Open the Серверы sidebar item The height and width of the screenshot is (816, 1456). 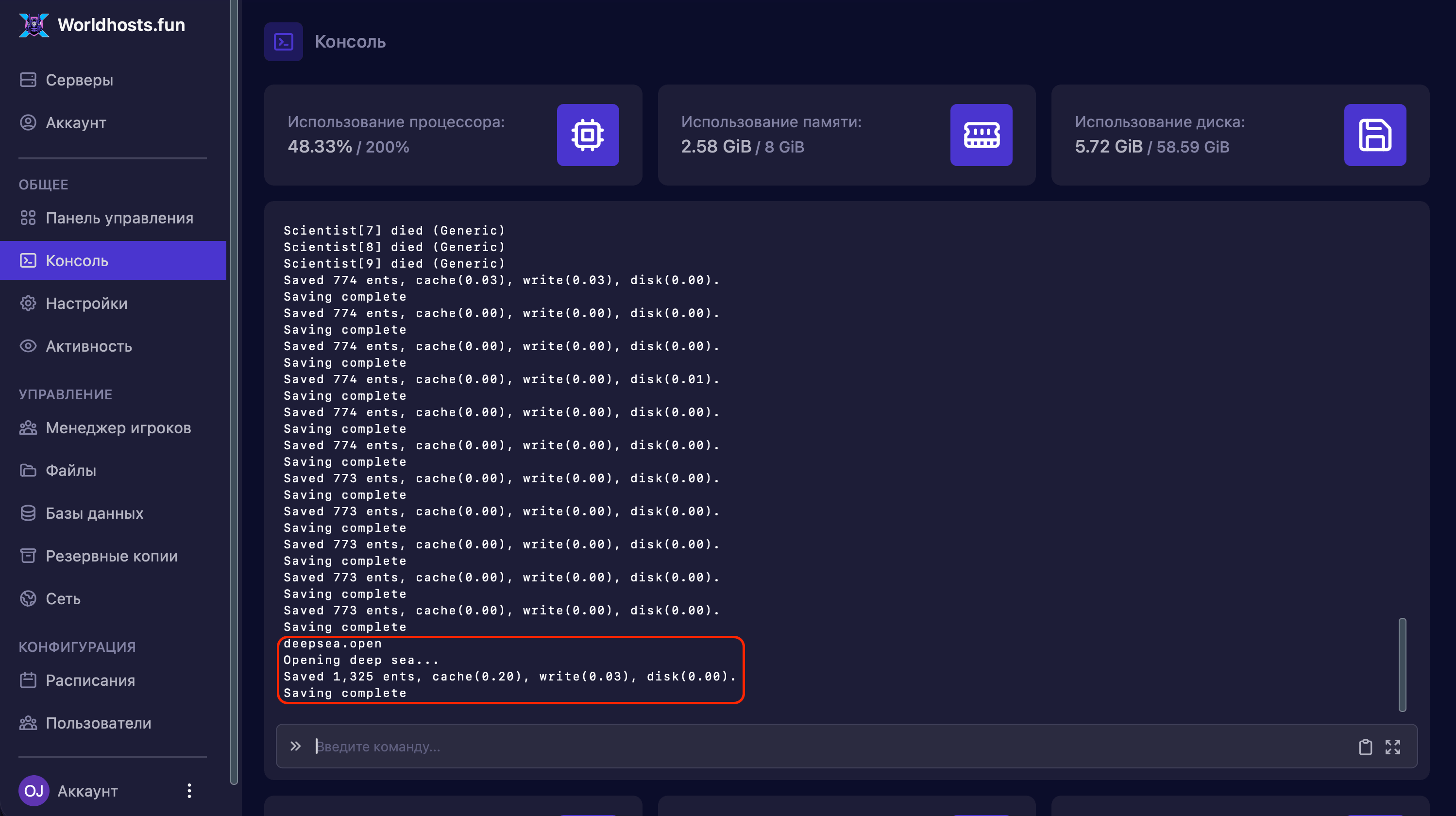(113, 80)
